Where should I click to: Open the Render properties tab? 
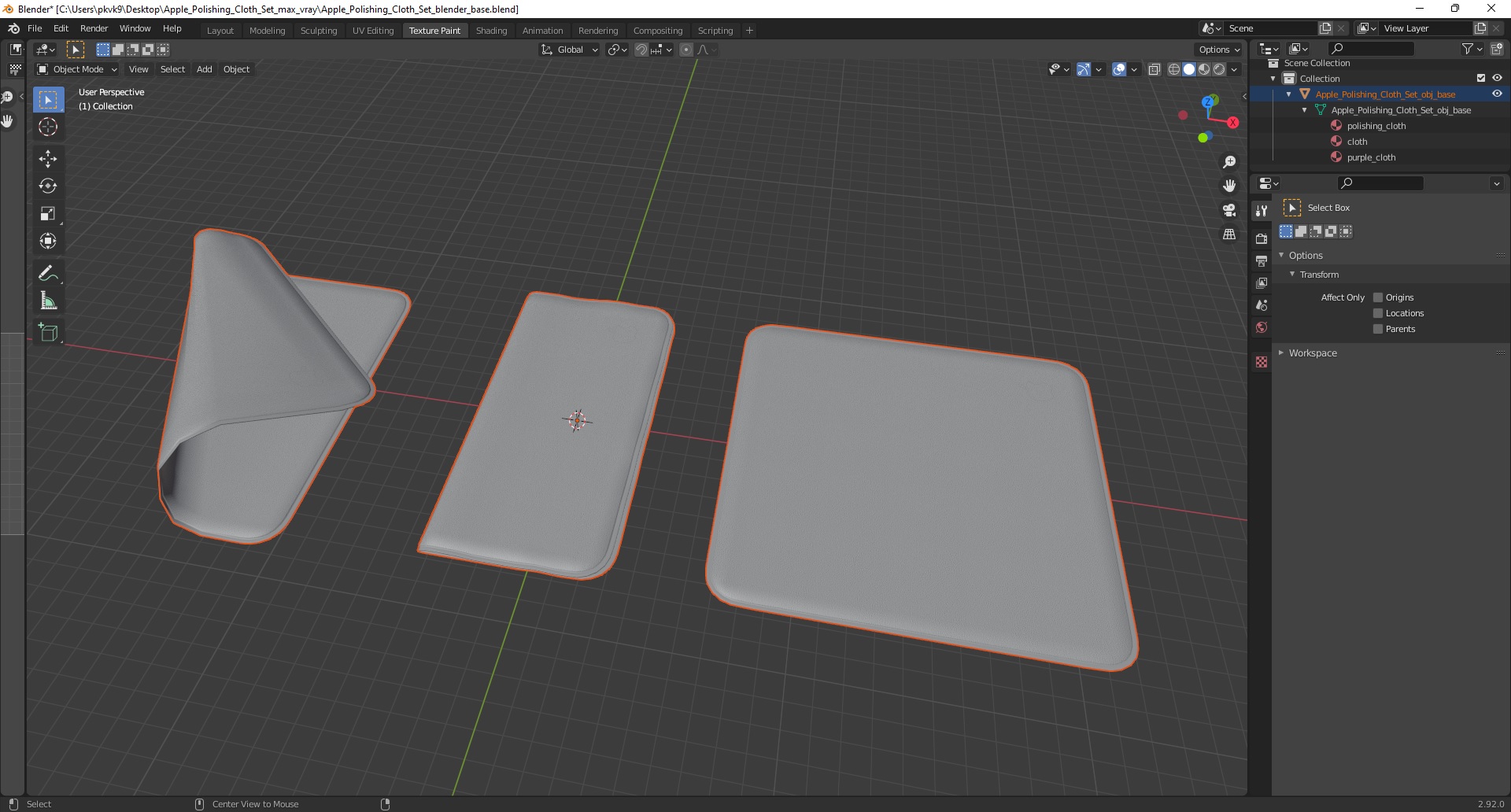tap(1262, 238)
